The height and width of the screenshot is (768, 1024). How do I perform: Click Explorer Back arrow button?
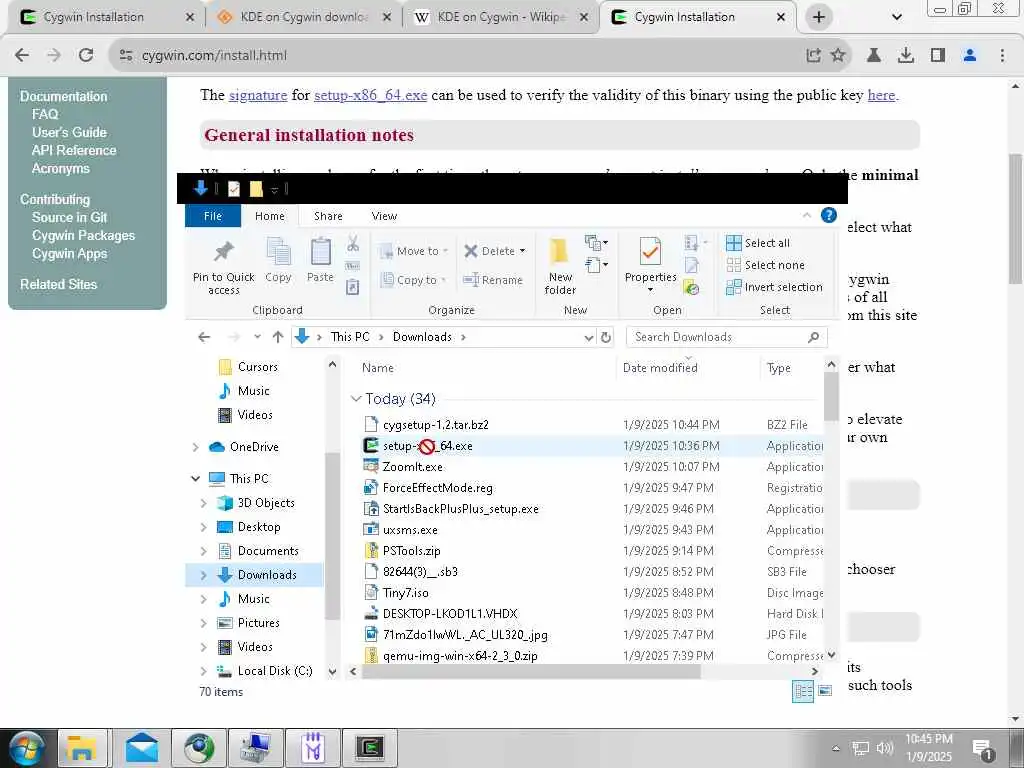(x=204, y=337)
